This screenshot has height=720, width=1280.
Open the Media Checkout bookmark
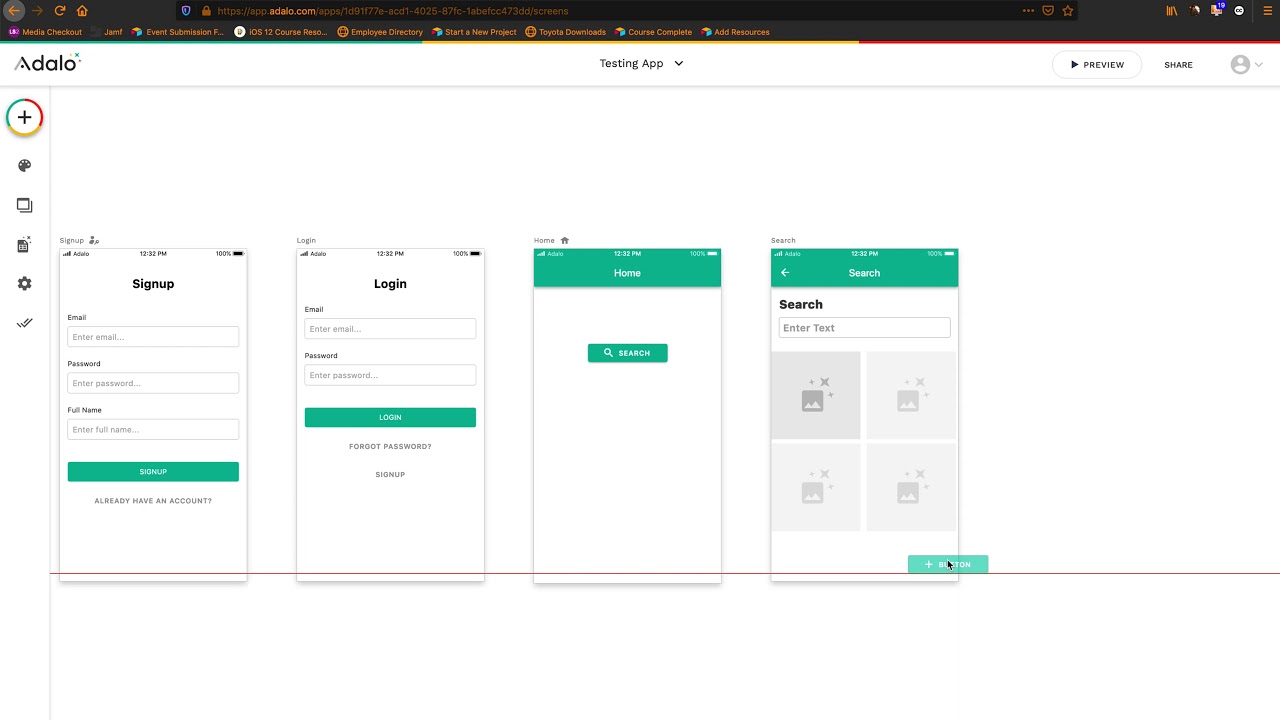point(45,32)
